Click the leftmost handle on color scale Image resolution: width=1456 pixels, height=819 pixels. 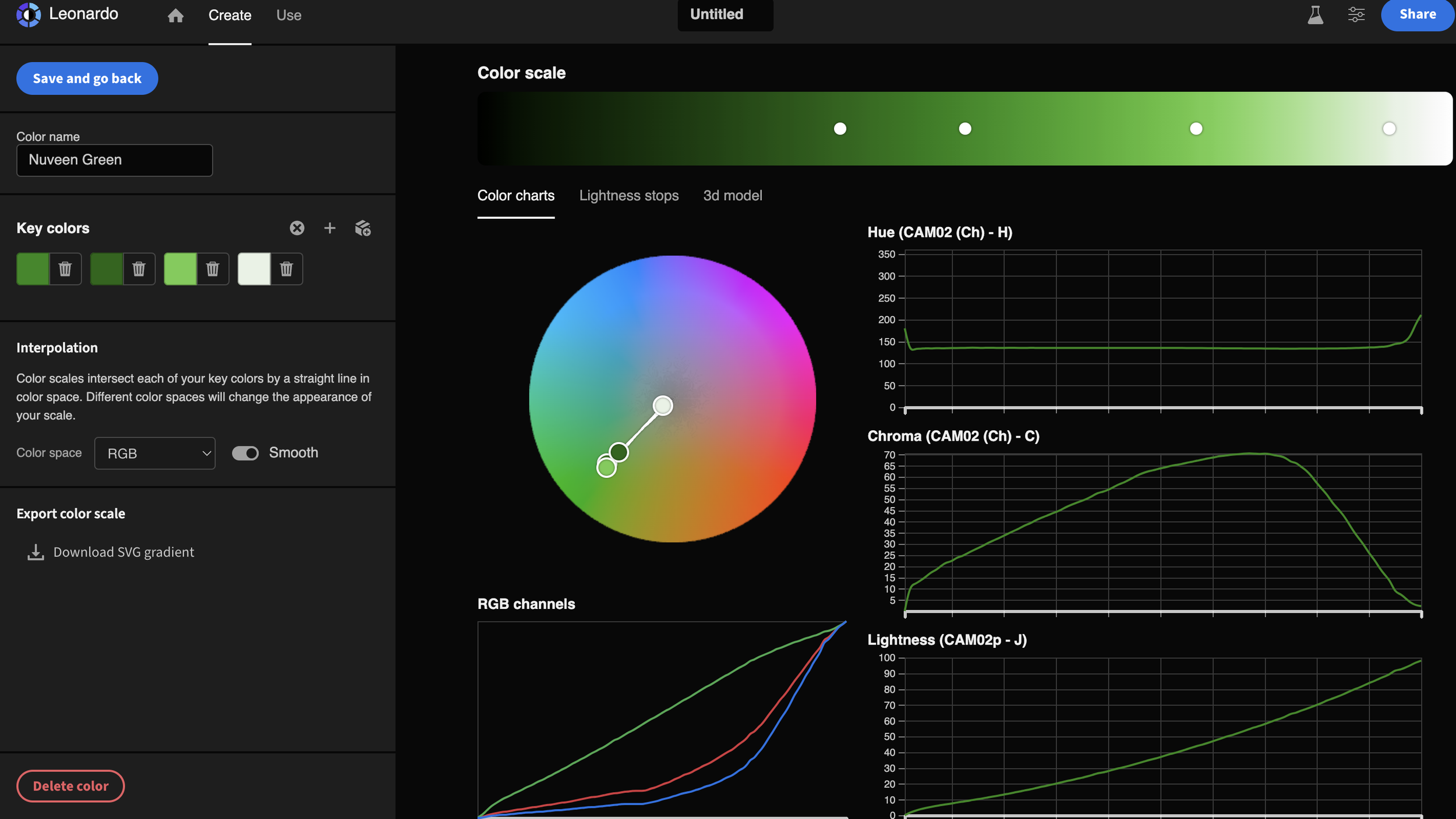[x=840, y=129]
